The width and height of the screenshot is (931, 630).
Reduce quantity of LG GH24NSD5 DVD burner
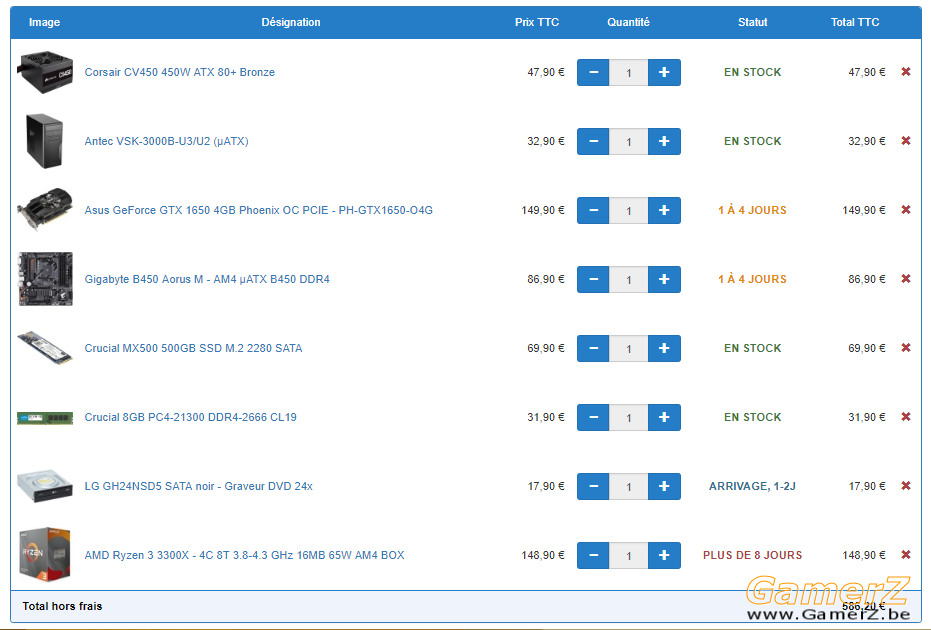coord(593,486)
